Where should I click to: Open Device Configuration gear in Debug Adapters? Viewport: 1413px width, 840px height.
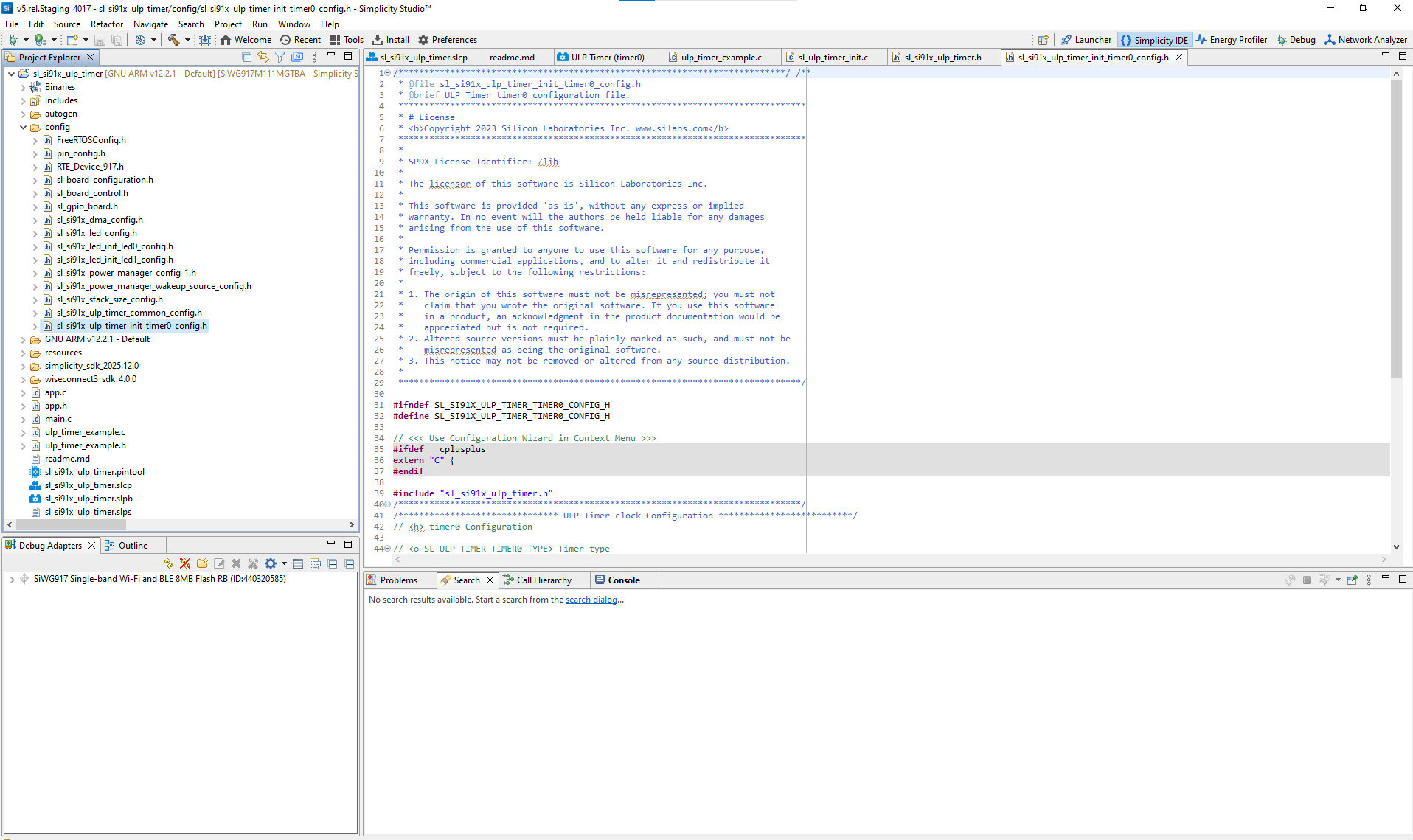coord(271,563)
